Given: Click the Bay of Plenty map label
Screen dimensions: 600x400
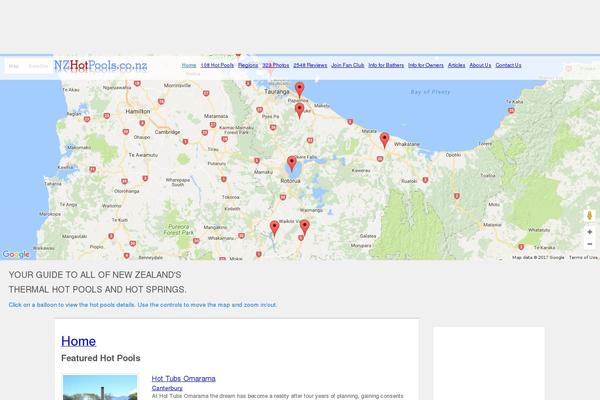Looking at the screenshot, I should click(x=430, y=92).
